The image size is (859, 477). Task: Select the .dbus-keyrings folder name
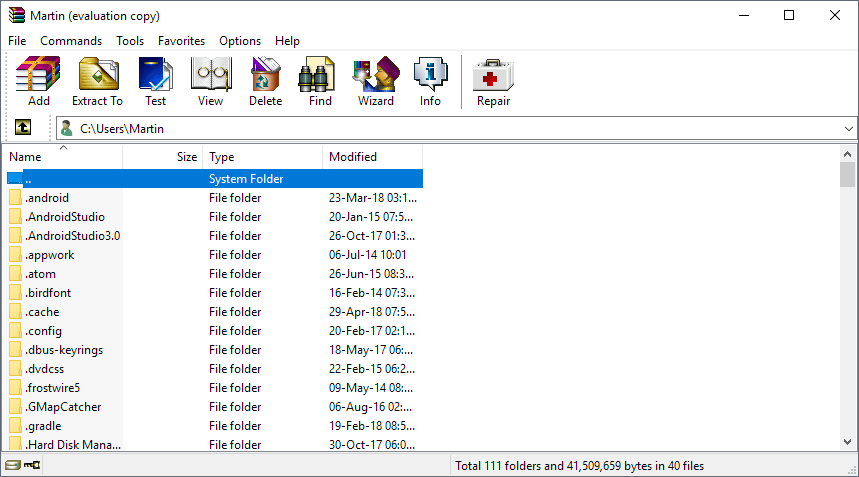coord(64,350)
